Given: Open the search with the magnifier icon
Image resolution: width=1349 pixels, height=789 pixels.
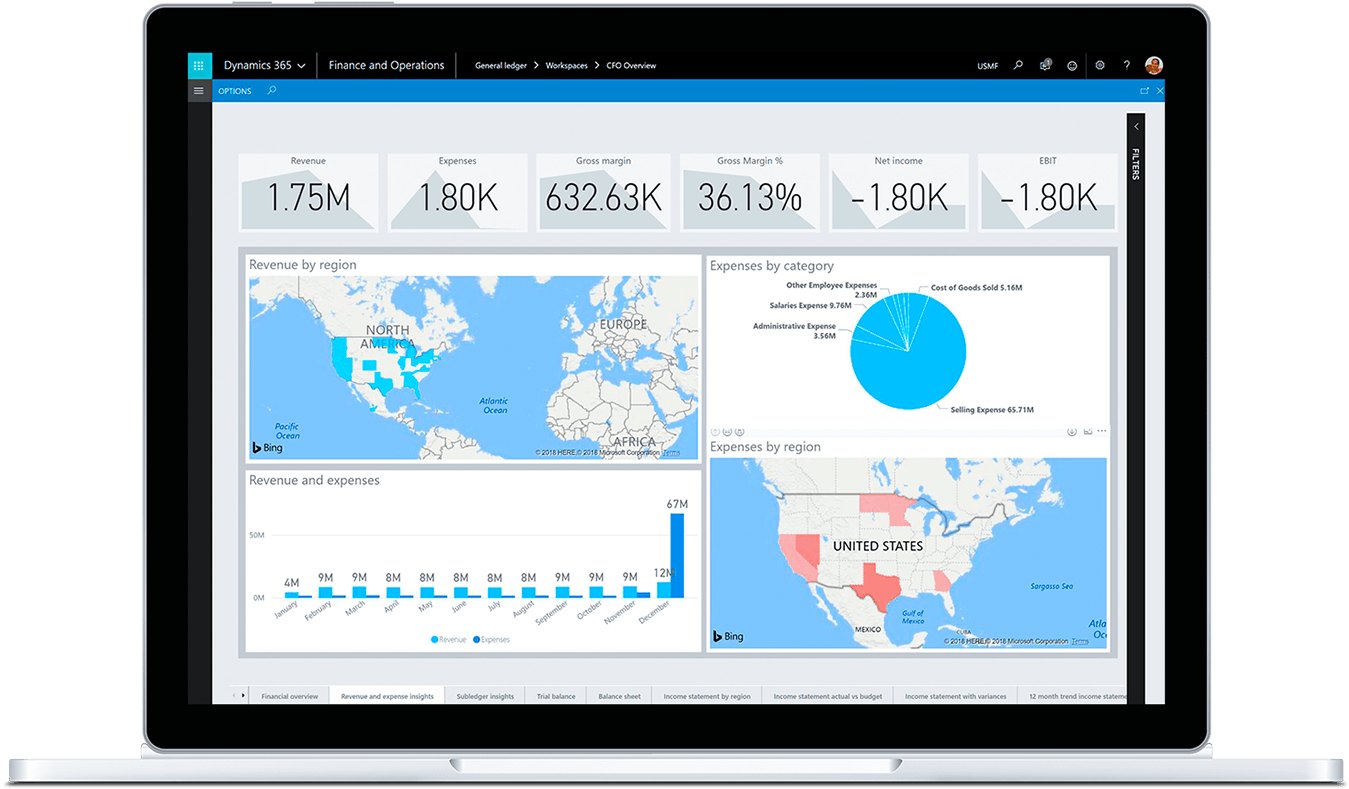Looking at the screenshot, I should [1017, 64].
